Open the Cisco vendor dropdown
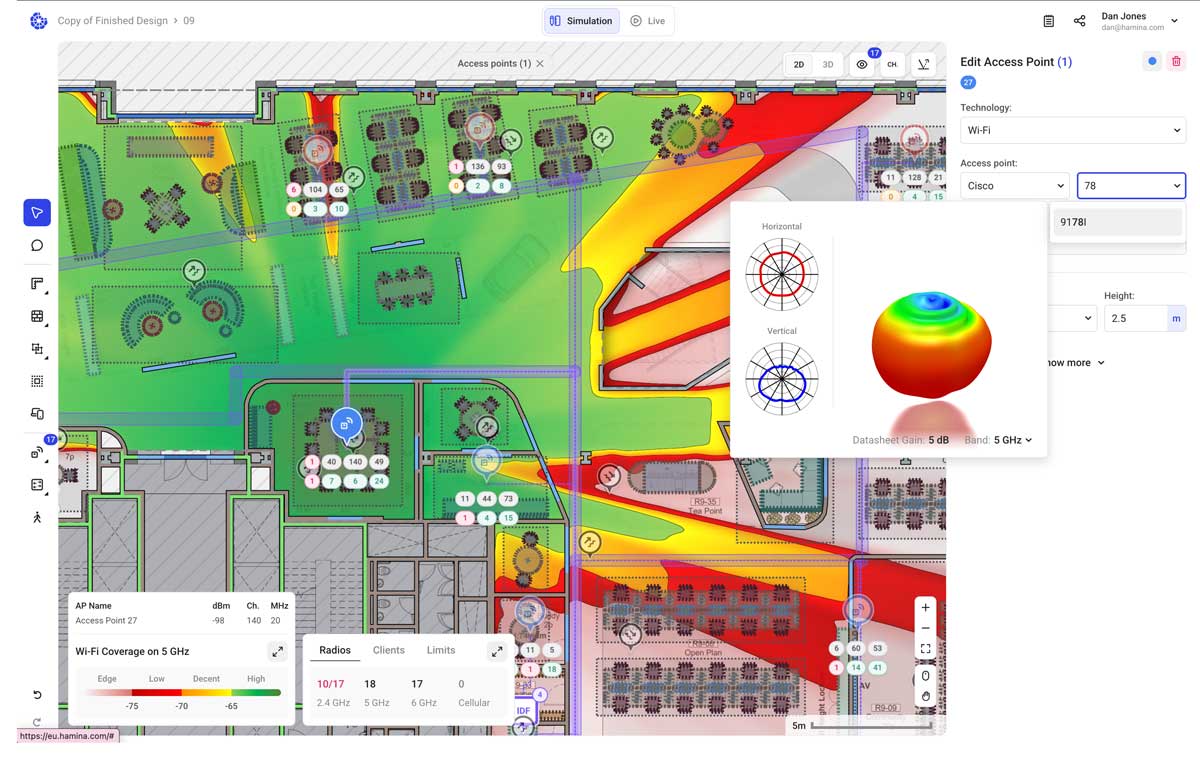Viewport: 1200px width, 762px height. [1014, 186]
